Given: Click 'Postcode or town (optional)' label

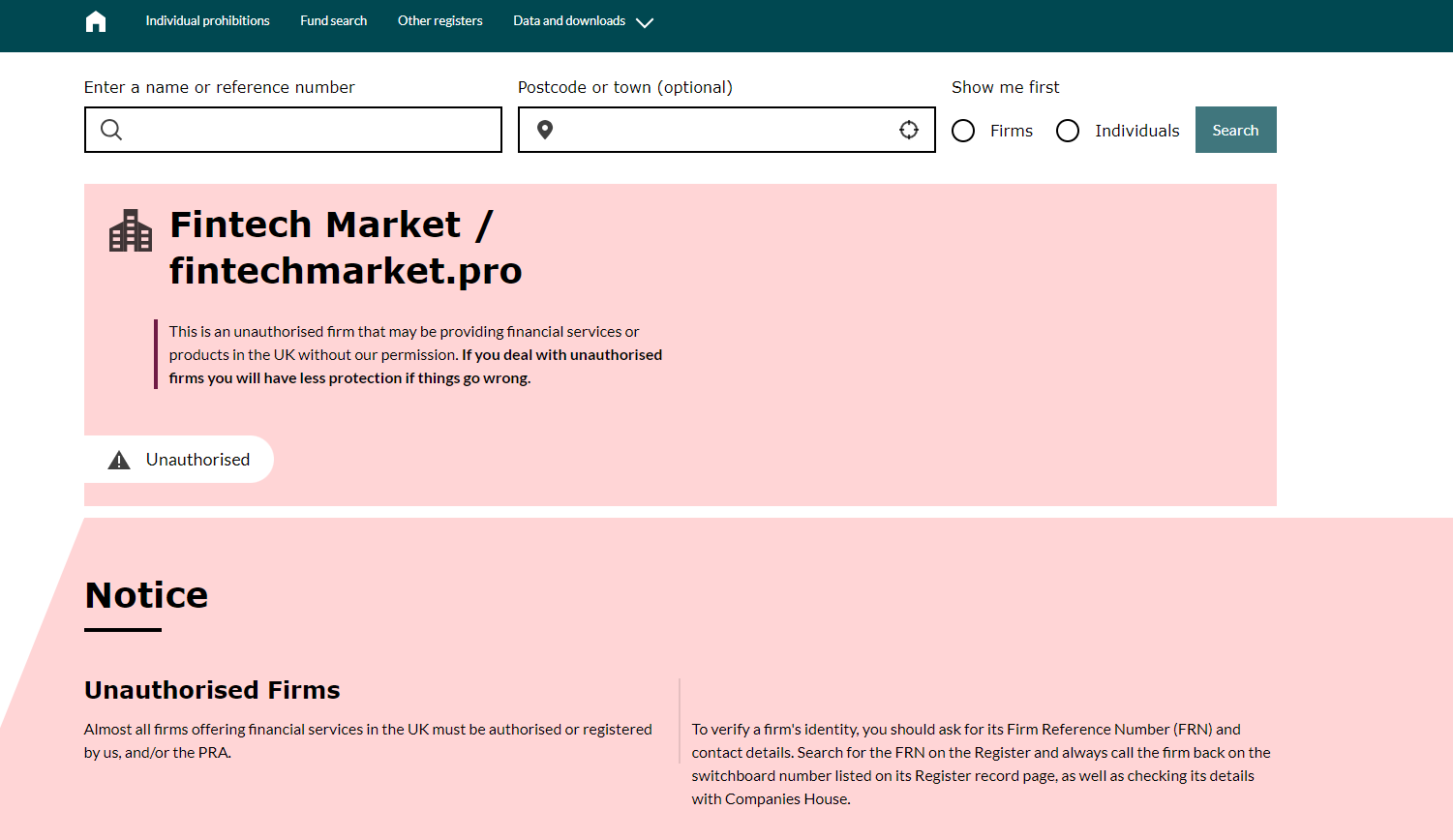Looking at the screenshot, I should point(625,87).
